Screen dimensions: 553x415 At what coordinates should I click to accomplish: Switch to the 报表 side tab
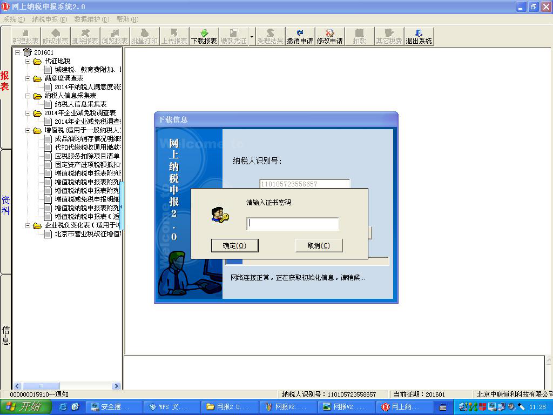point(5,81)
